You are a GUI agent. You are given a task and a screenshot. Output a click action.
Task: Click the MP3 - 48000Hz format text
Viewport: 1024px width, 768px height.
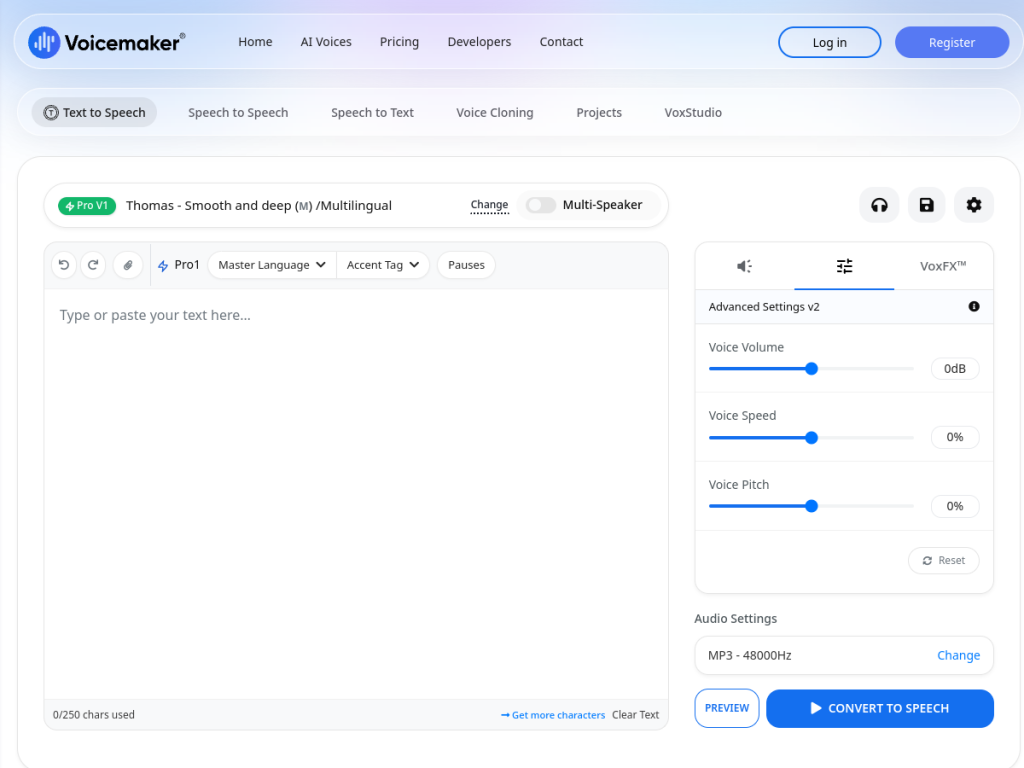[x=750, y=655]
